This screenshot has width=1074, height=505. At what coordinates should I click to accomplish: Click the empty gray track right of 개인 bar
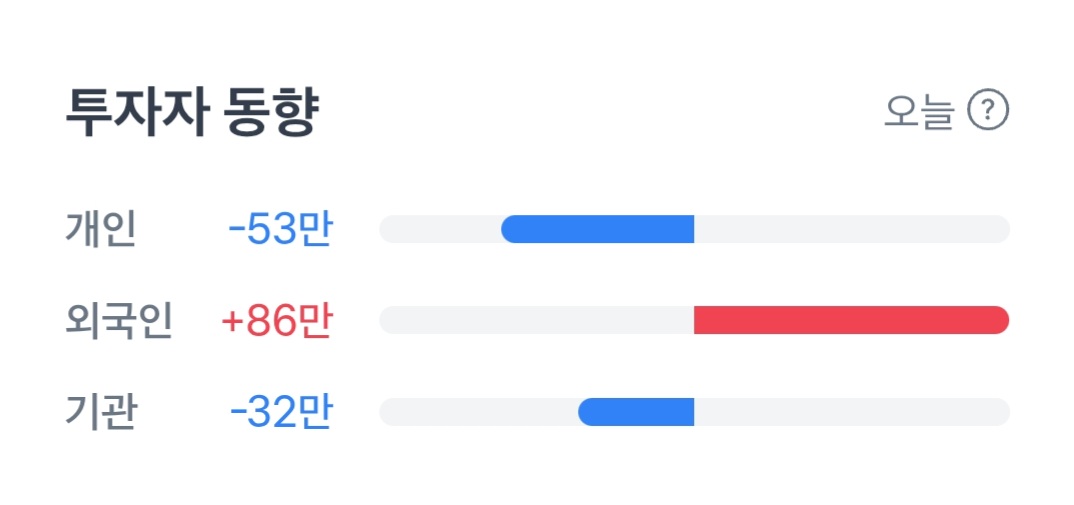pyautogui.click(x=850, y=229)
